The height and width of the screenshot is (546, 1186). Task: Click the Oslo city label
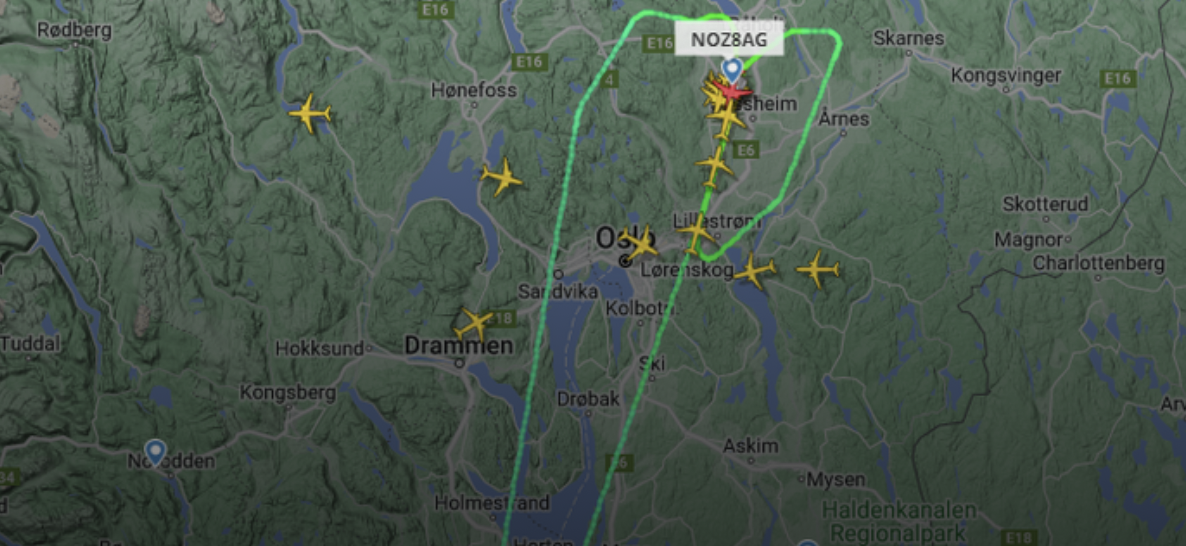(x=625, y=237)
